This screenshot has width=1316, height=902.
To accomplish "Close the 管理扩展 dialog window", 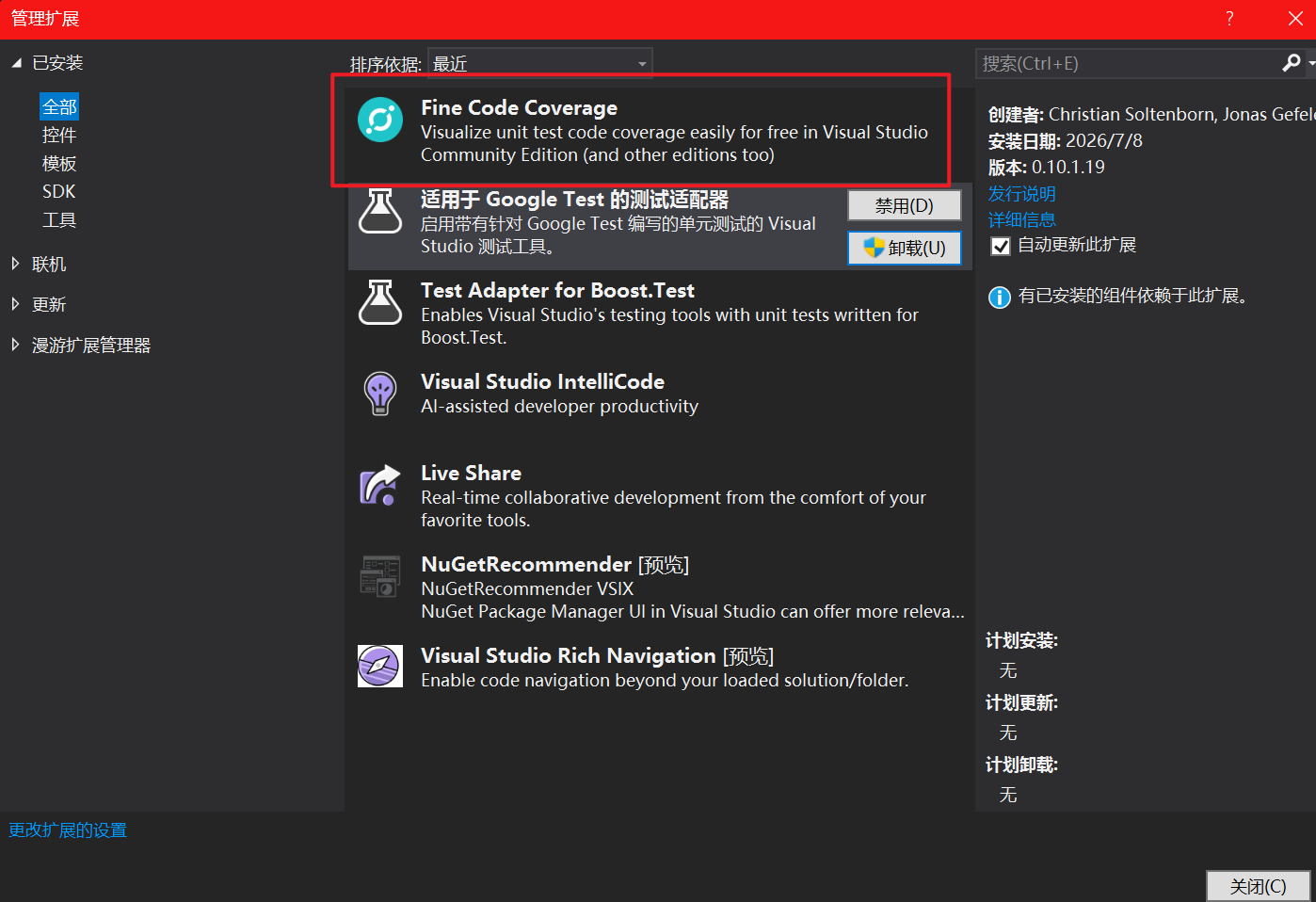I will [x=1295, y=19].
